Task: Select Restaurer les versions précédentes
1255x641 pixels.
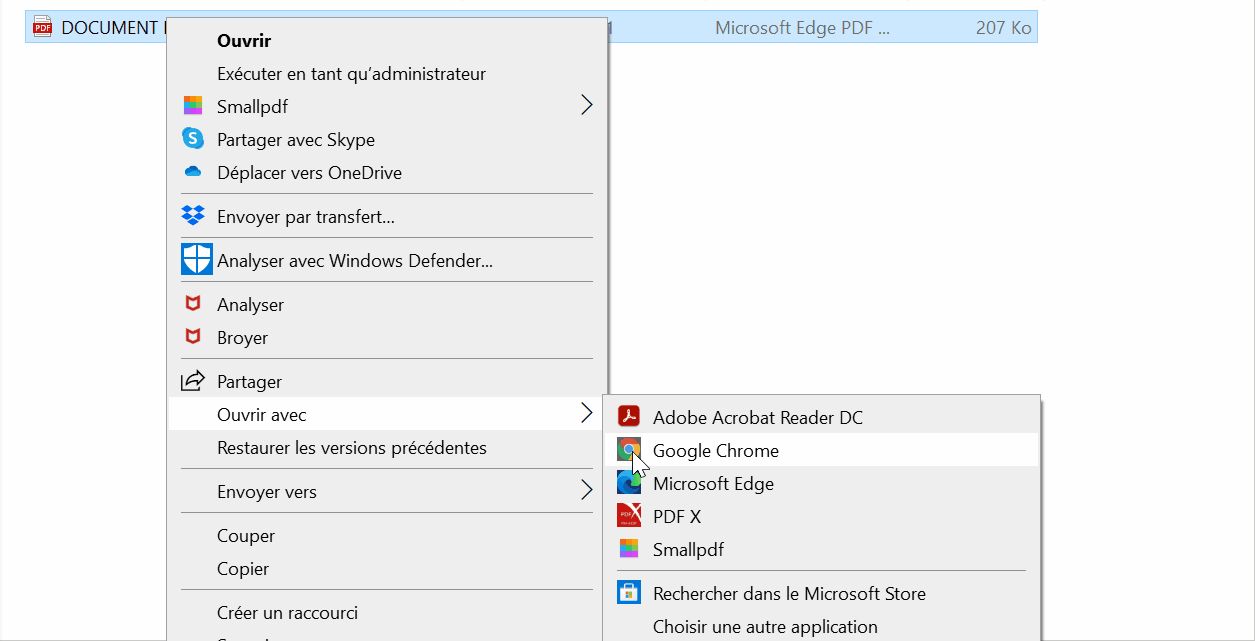Action: tap(388, 448)
